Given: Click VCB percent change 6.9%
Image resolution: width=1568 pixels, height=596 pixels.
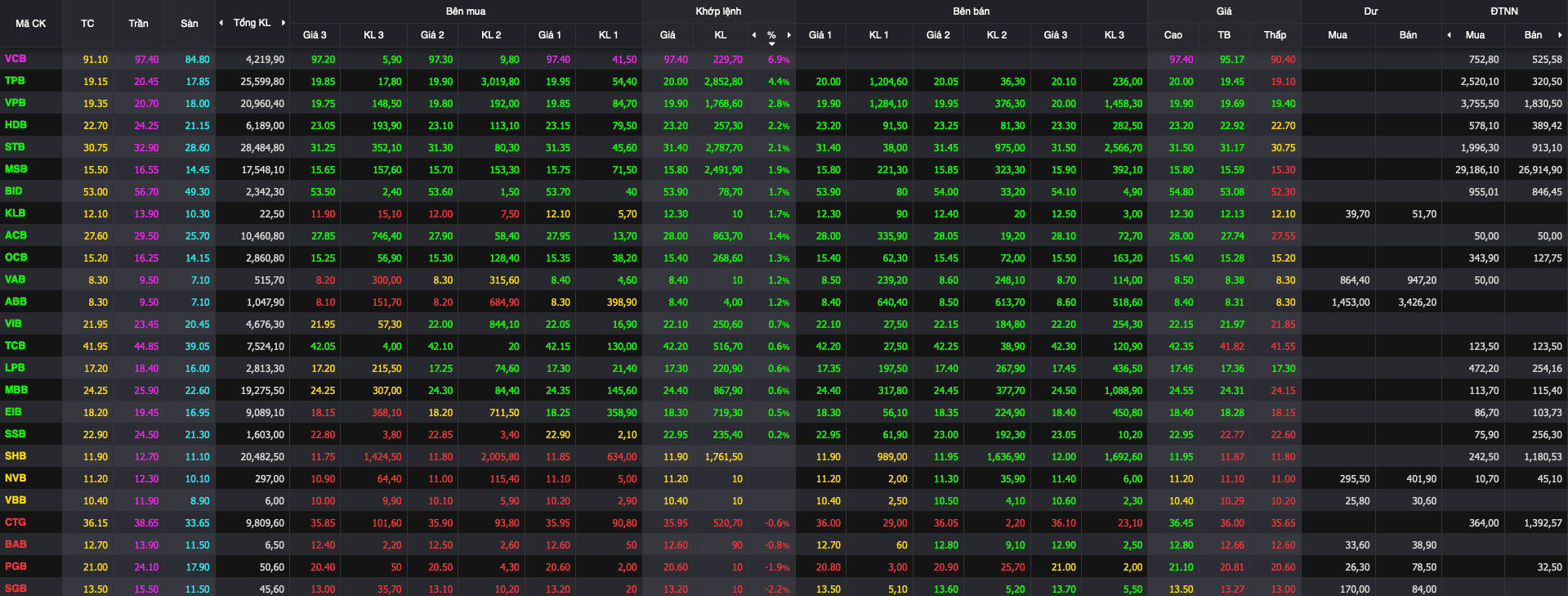Looking at the screenshot, I should pos(779,60).
